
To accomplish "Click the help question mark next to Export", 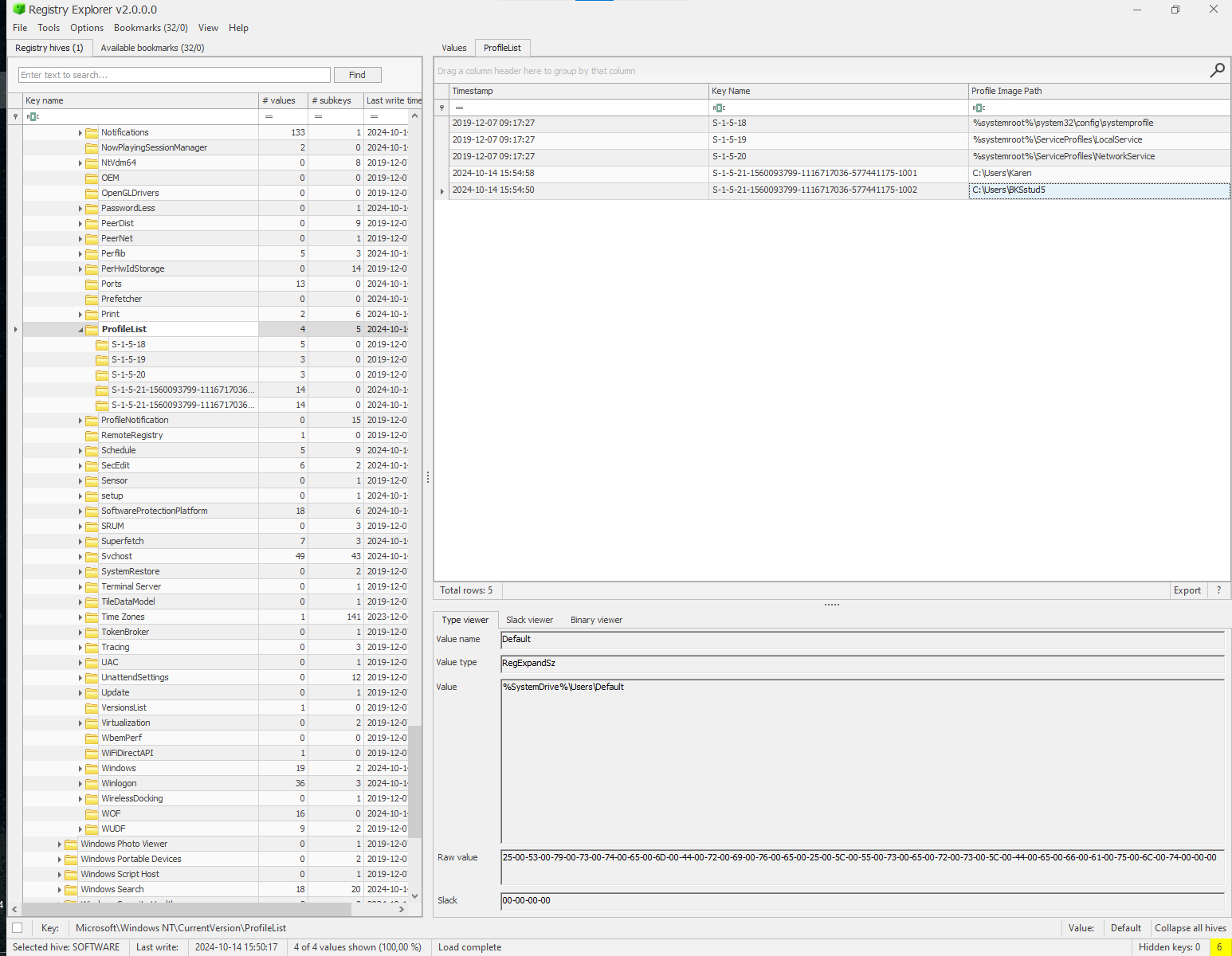I will click(1218, 590).
